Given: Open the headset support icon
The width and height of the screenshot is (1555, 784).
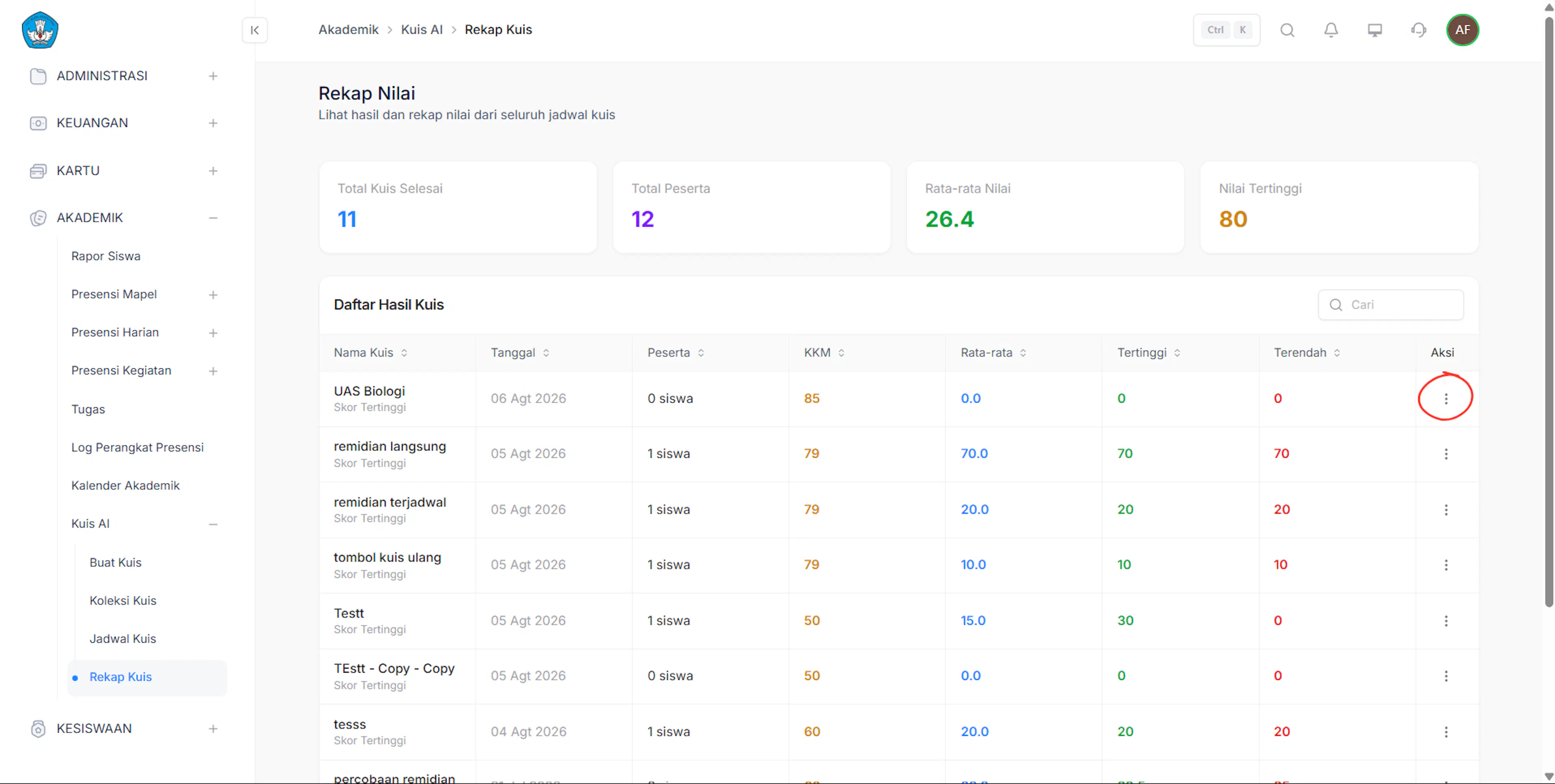Looking at the screenshot, I should tap(1419, 30).
